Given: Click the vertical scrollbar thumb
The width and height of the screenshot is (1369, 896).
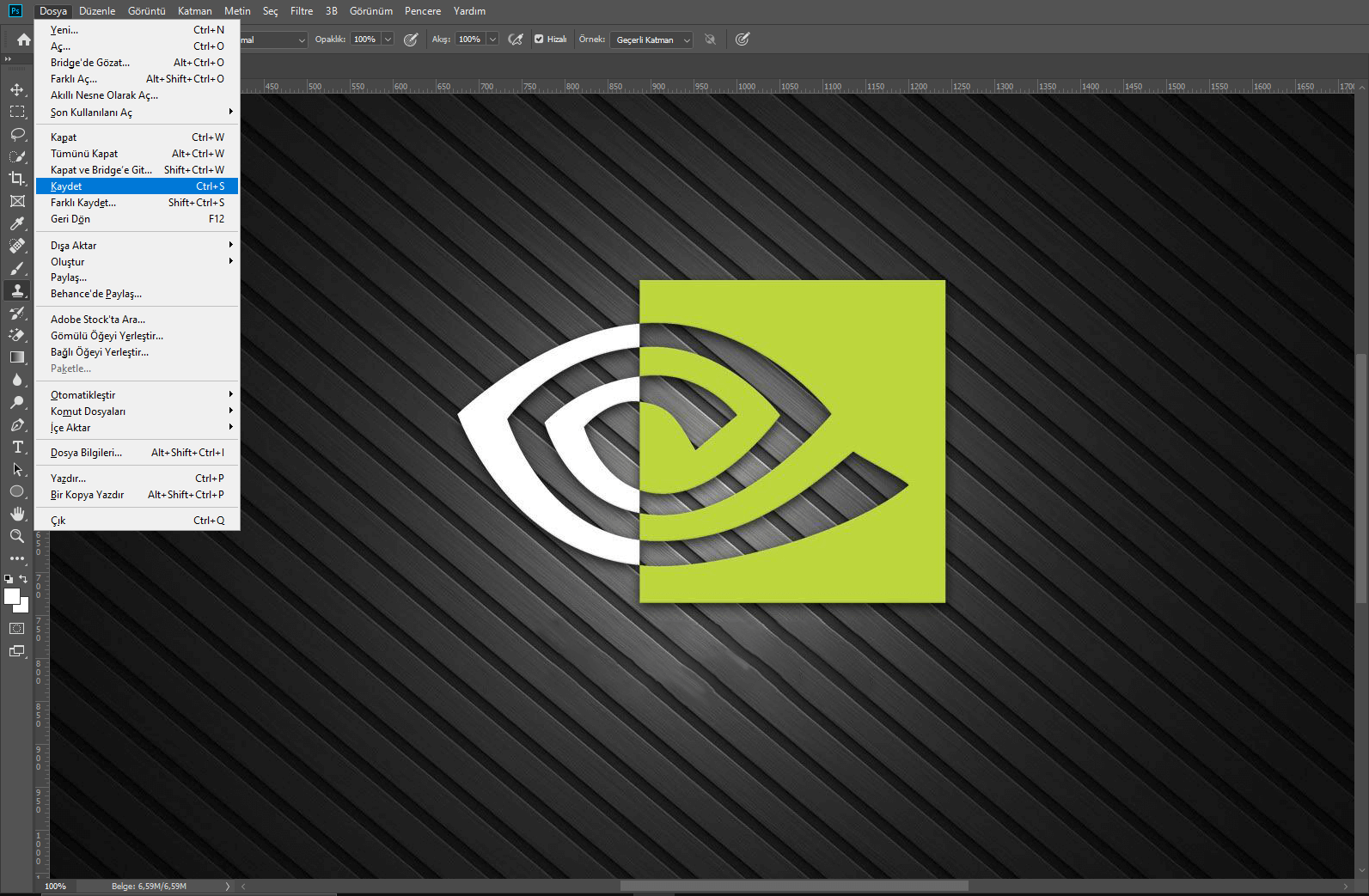Looking at the screenshot, I should pos(1360,477).
